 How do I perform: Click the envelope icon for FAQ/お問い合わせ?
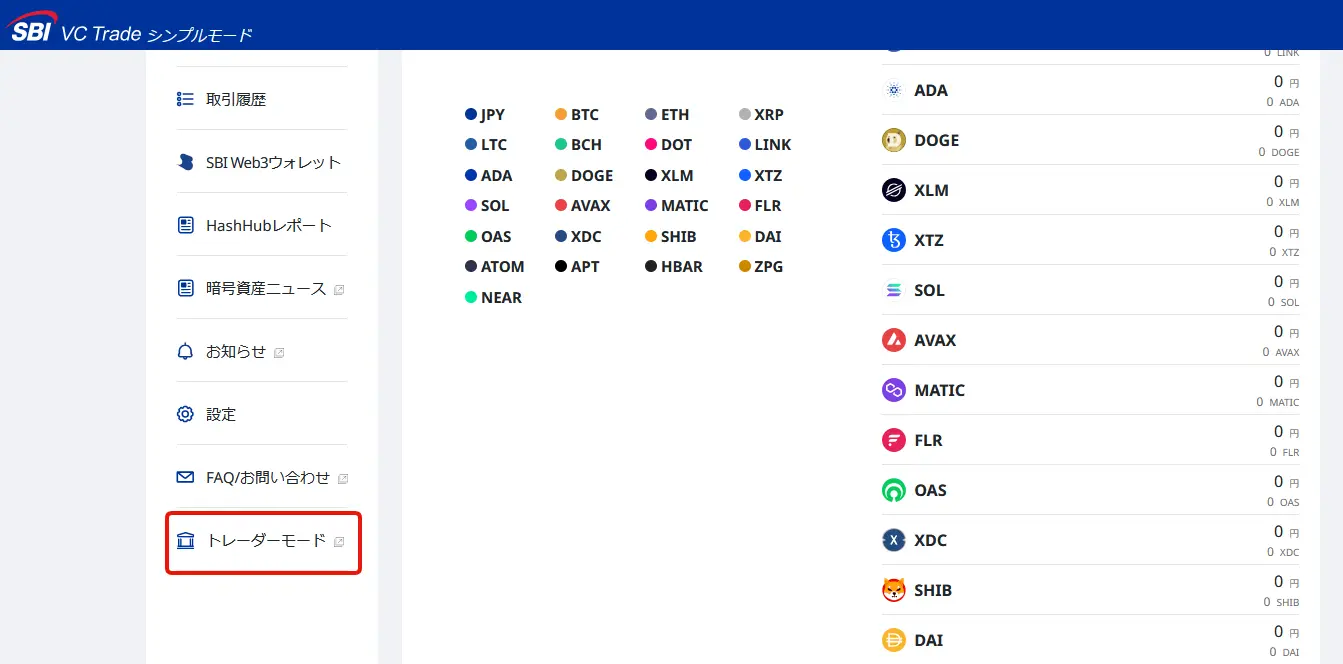[x=185, y=477]
